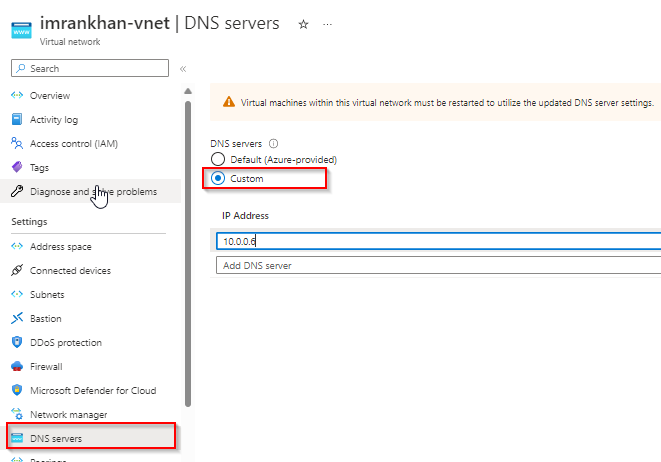Go to Bastion
661x462 pixels.
(x=46, y=319)
